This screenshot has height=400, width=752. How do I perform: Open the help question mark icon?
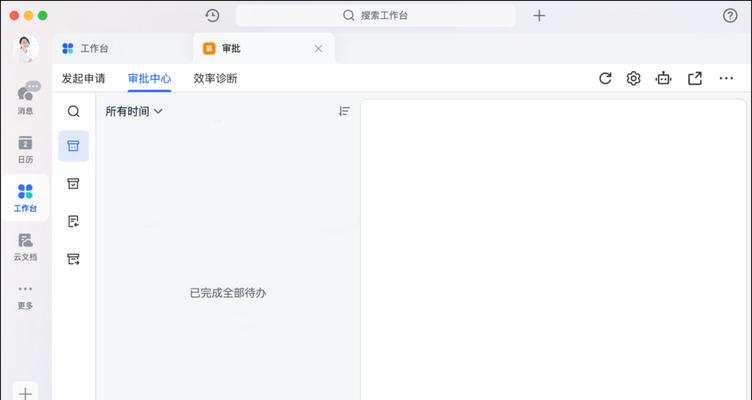[730, 15]
